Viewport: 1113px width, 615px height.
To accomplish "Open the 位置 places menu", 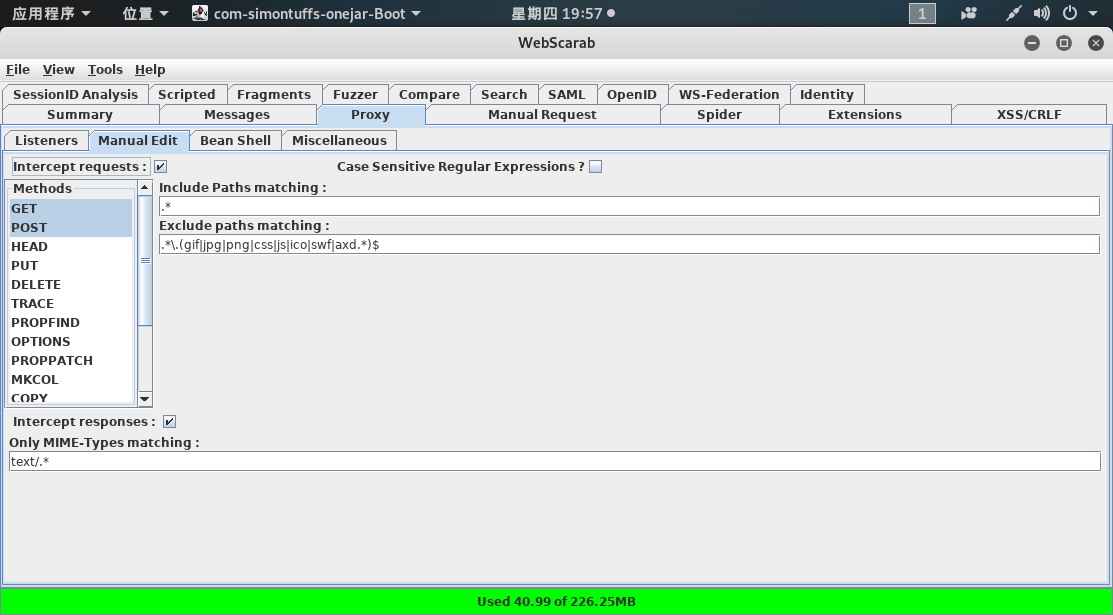I will point(146,13).
